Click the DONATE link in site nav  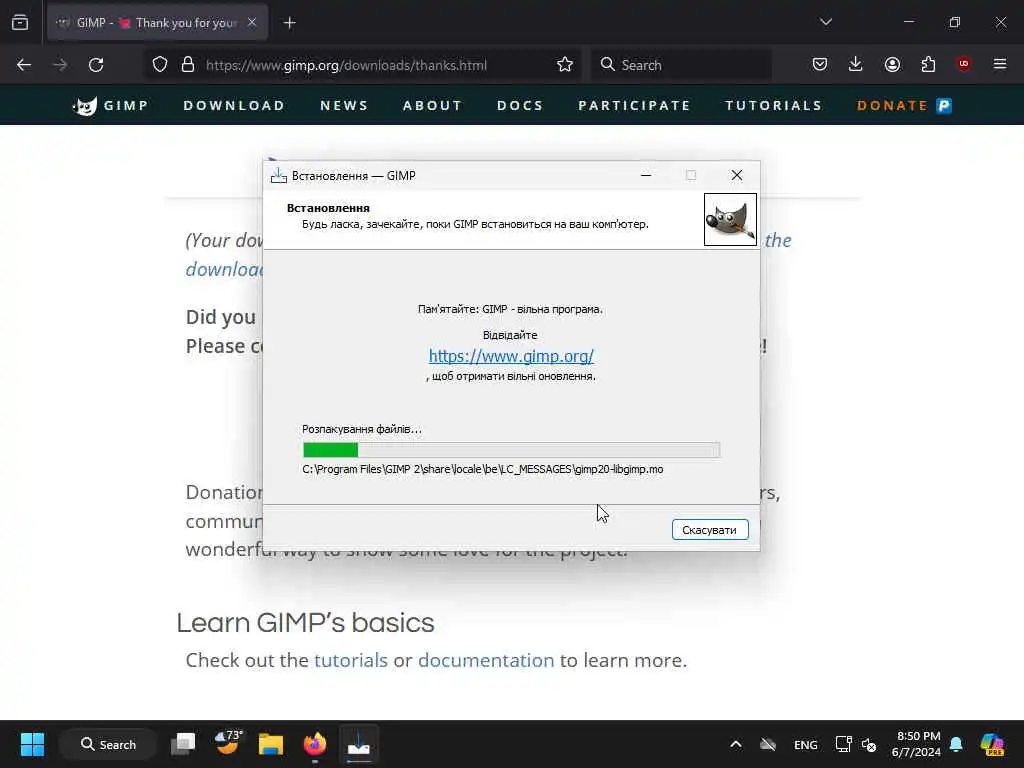[x=892, y=106]
